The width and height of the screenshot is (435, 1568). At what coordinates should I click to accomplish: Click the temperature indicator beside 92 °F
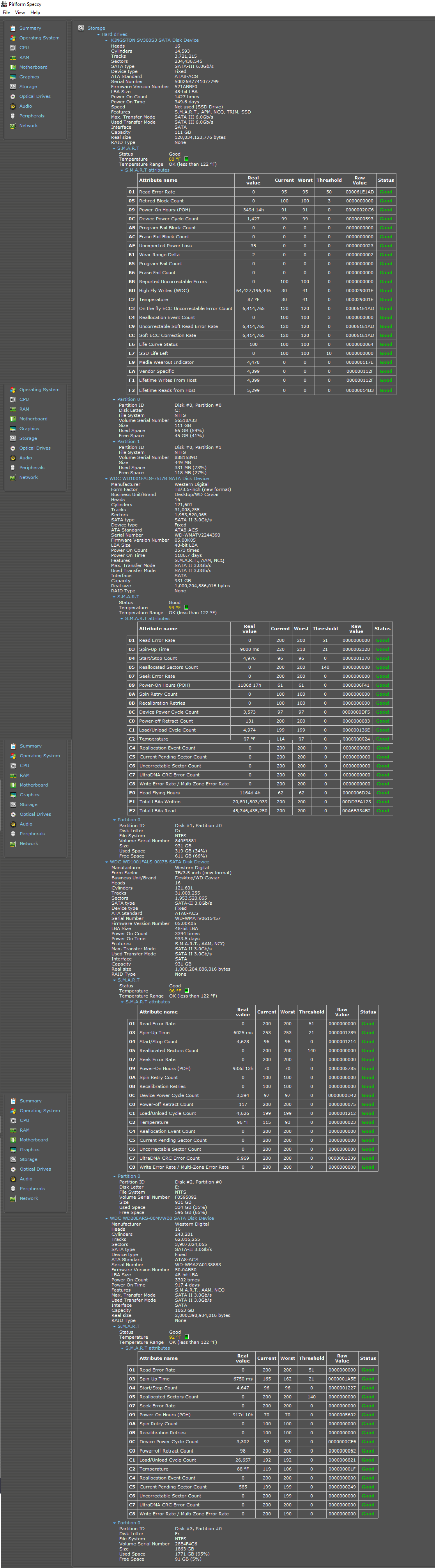tap(187, 1337)
